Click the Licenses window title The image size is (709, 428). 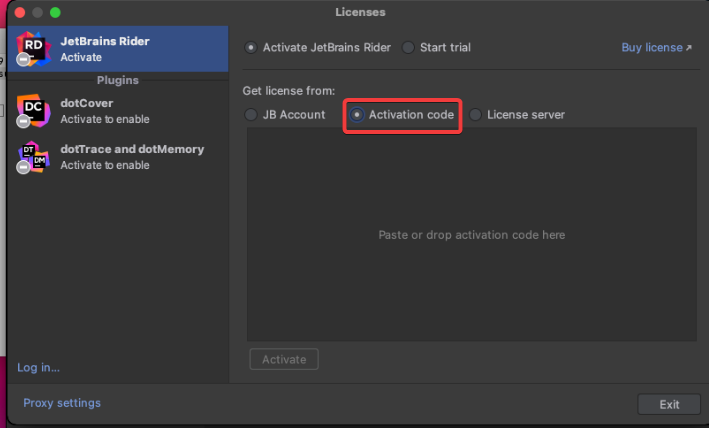[360, 12]
